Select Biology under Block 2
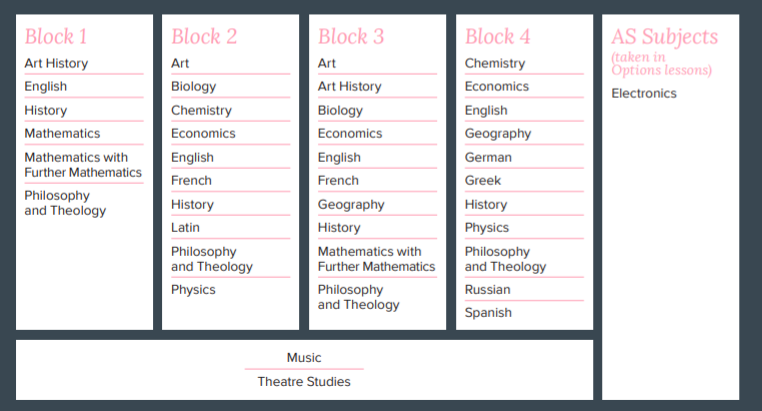Screen dimensions: 762x411 (x=193, y=86)
